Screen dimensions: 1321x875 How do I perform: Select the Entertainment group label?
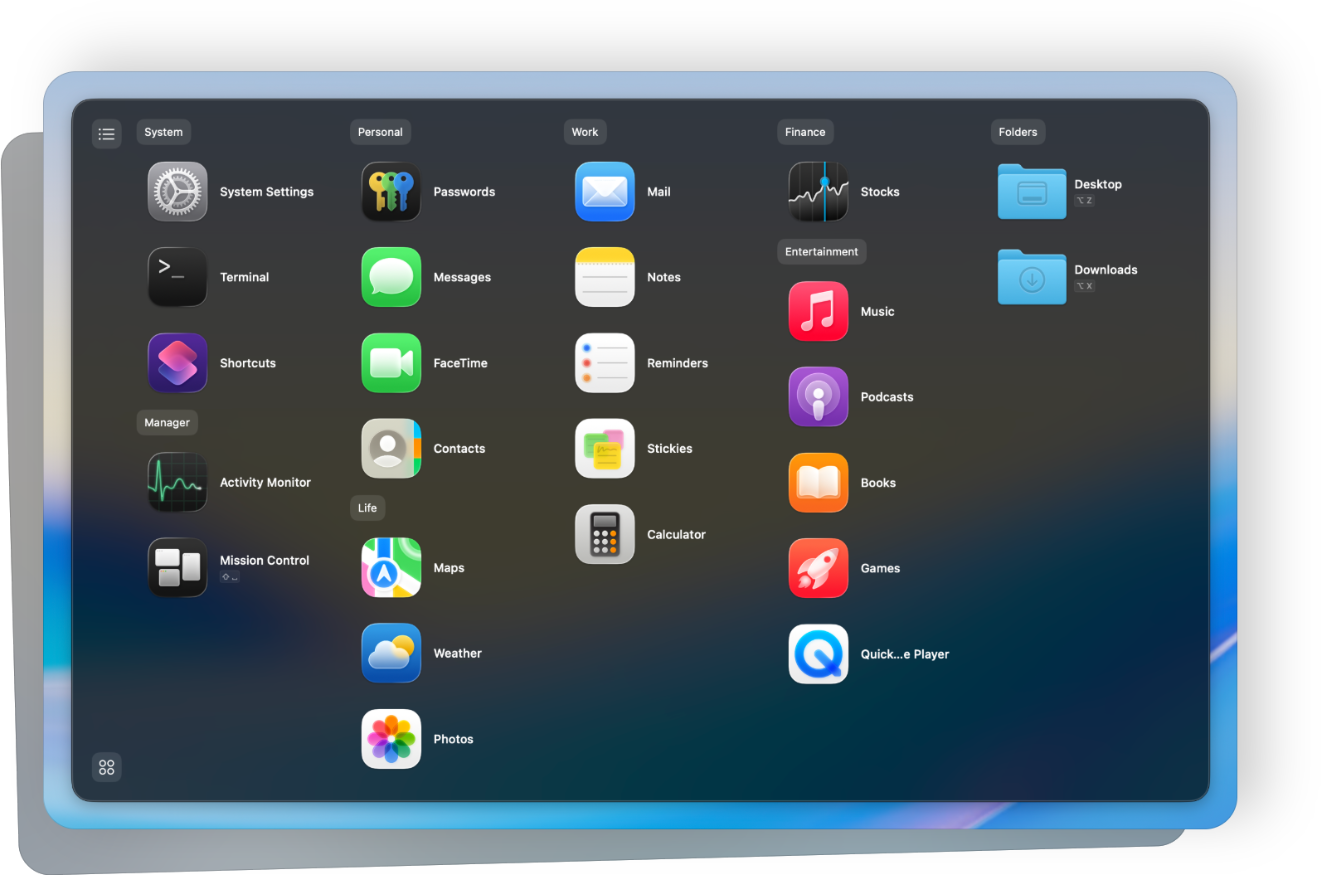tap(821, 252)
